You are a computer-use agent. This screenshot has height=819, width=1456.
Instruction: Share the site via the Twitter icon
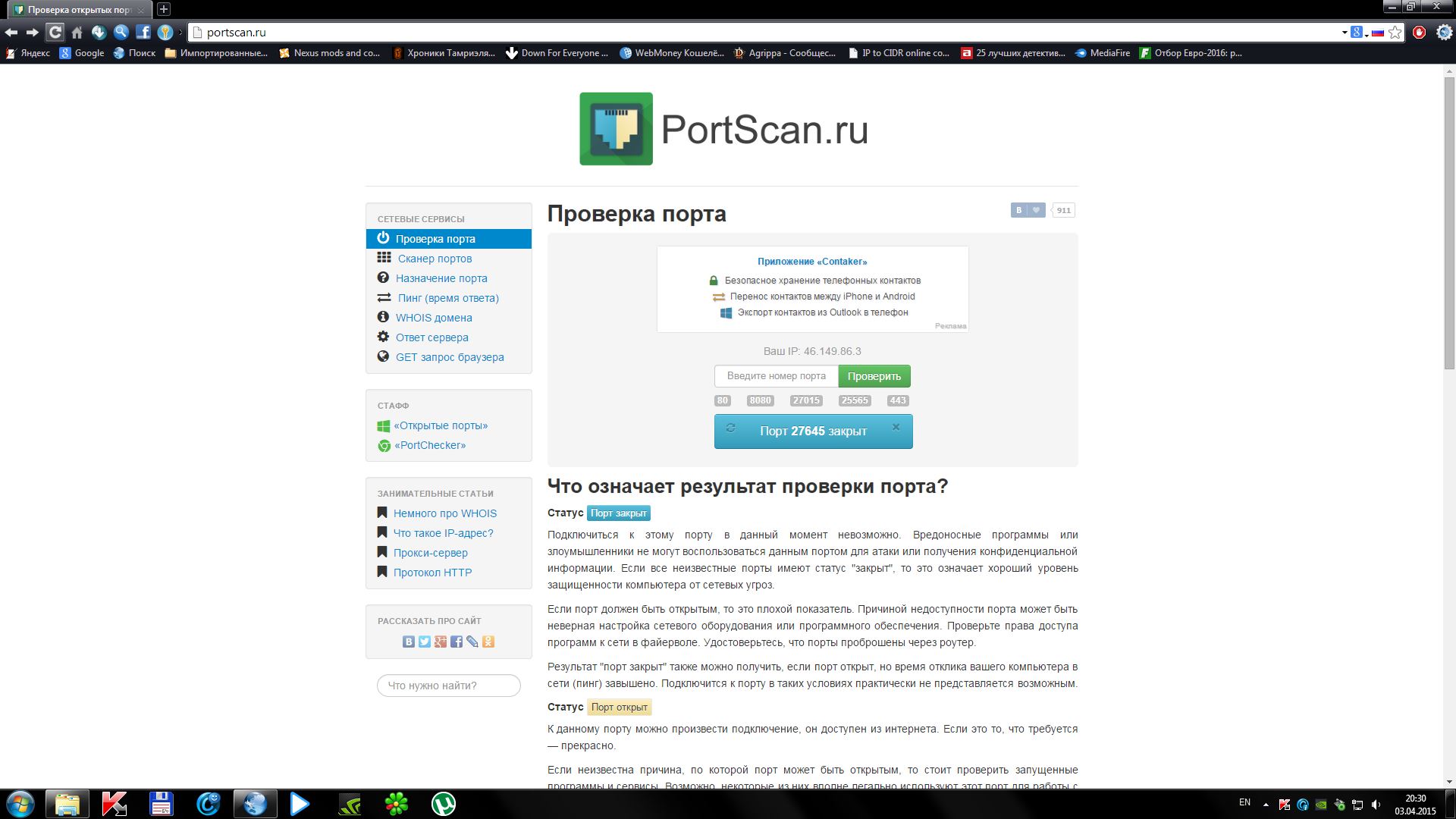pos(425,642)
